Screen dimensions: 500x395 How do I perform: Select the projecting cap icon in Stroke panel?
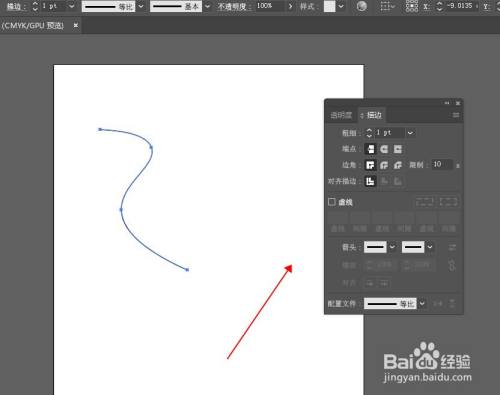pos(398,149)
